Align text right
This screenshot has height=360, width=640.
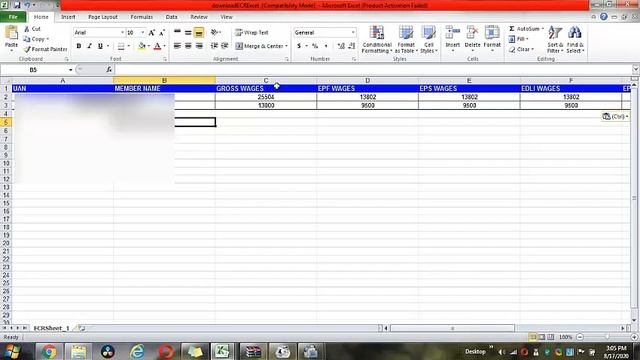[x=199, y=46]
